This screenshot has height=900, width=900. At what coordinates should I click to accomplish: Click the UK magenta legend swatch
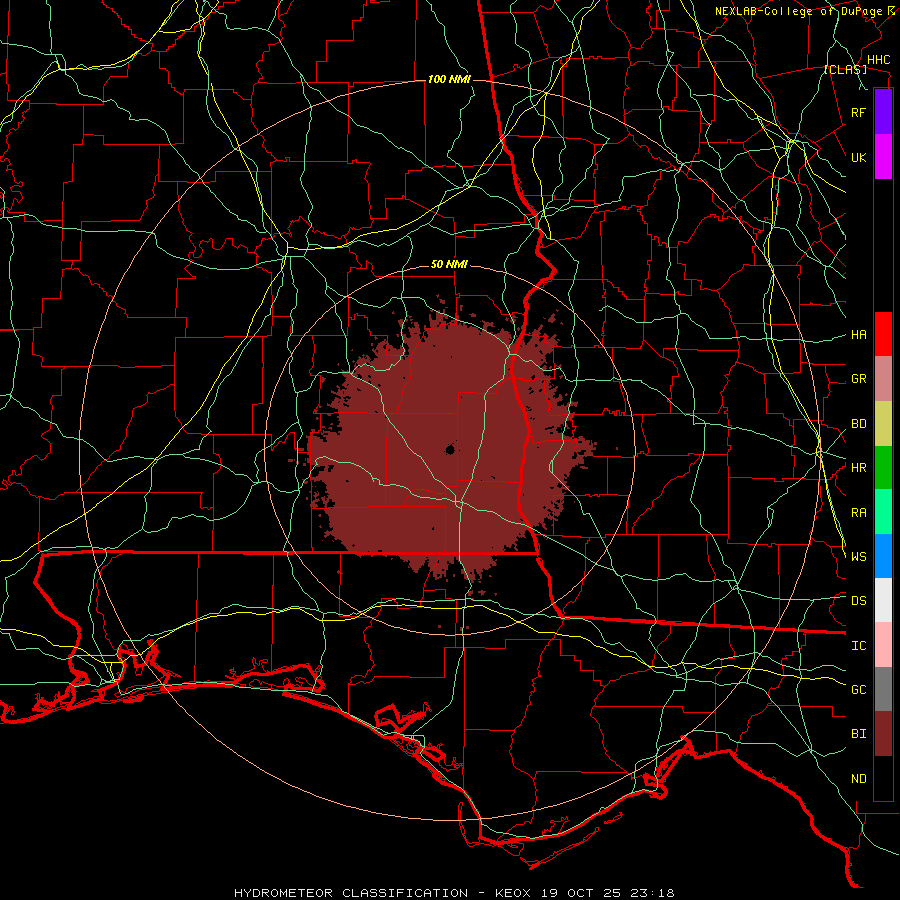click(883, 157)
